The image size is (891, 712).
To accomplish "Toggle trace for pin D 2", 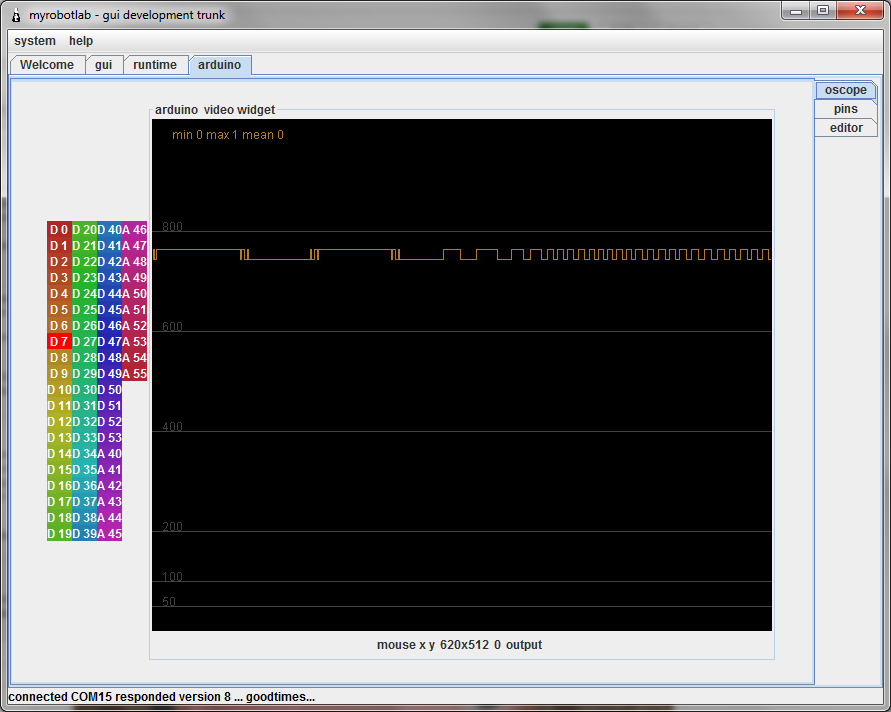I will [59, 261].
